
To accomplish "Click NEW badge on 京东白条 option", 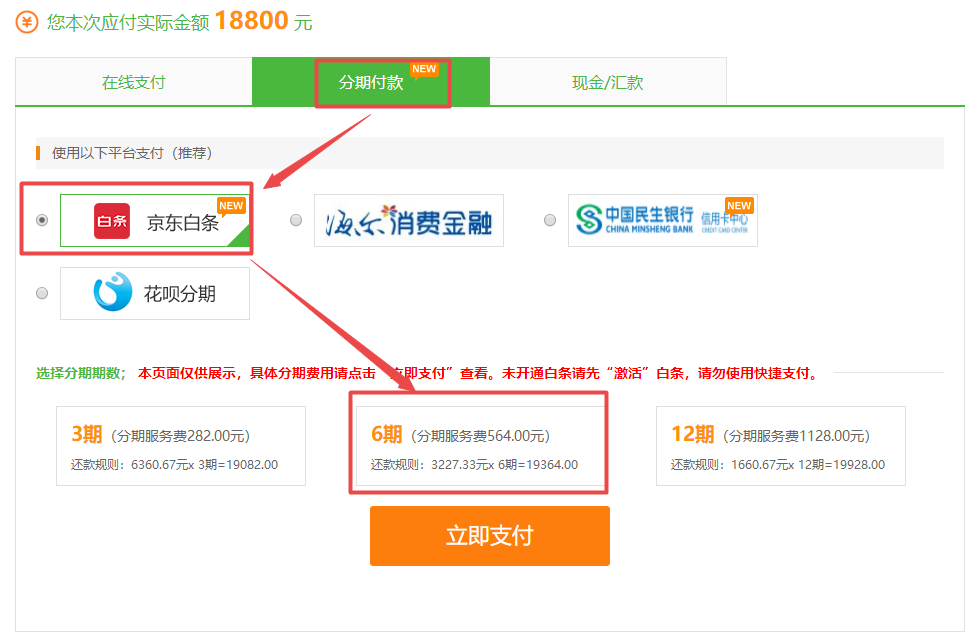I will tap(231, 206).
